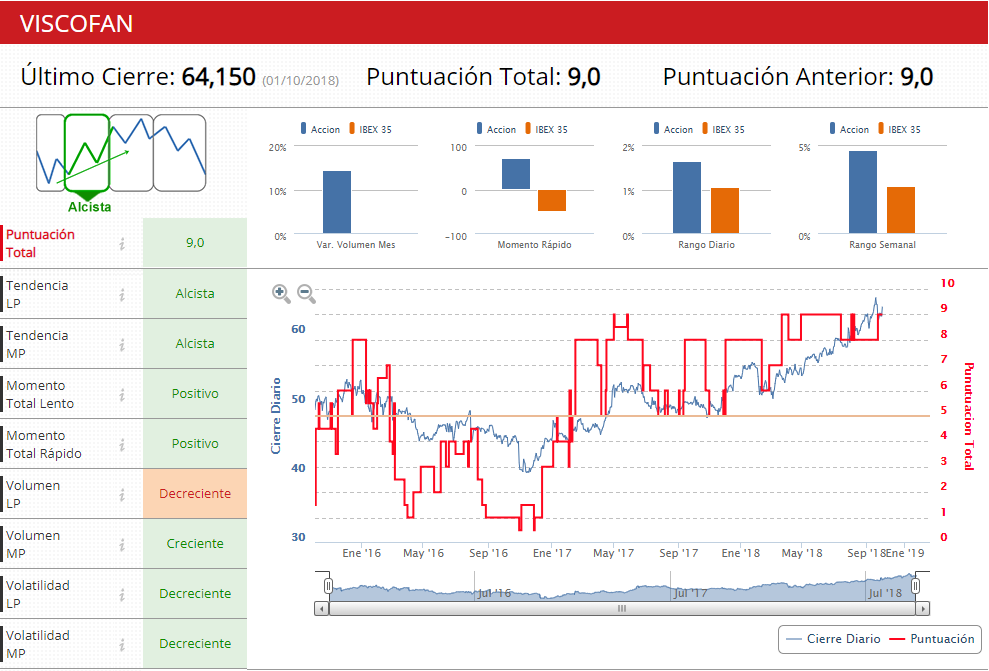The height and width of the screenshot is (671, 989).
Task: Click the right range handle of navigator
Action: [915, 586]
